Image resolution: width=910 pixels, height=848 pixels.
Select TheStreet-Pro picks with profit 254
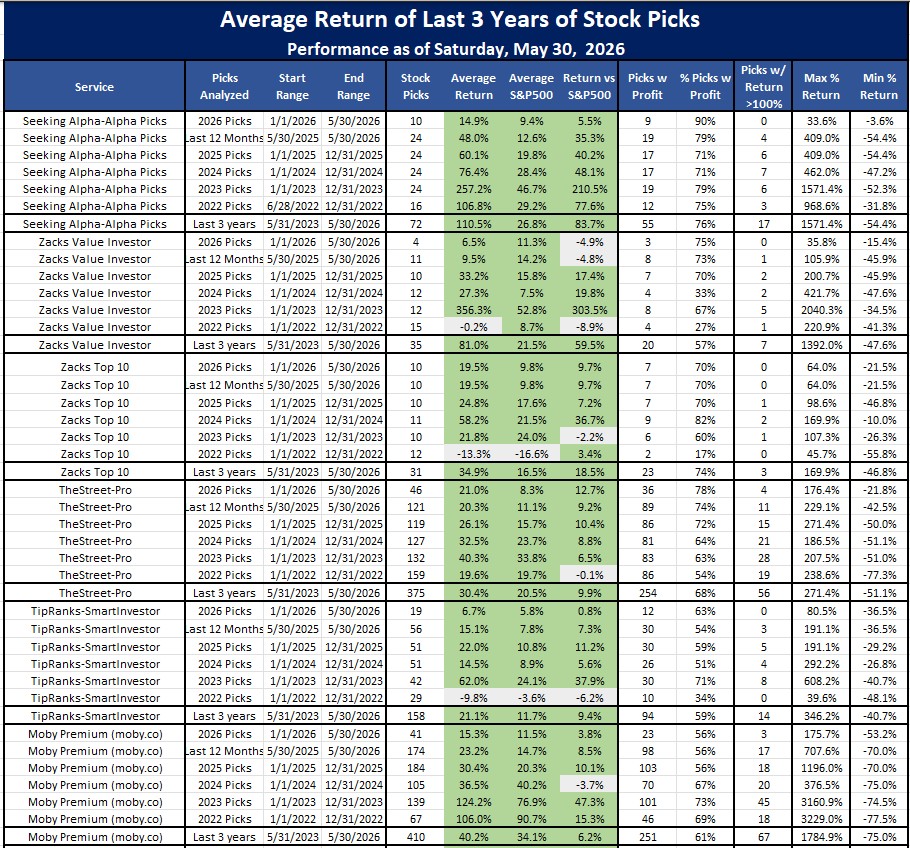[x=647, y=593]
